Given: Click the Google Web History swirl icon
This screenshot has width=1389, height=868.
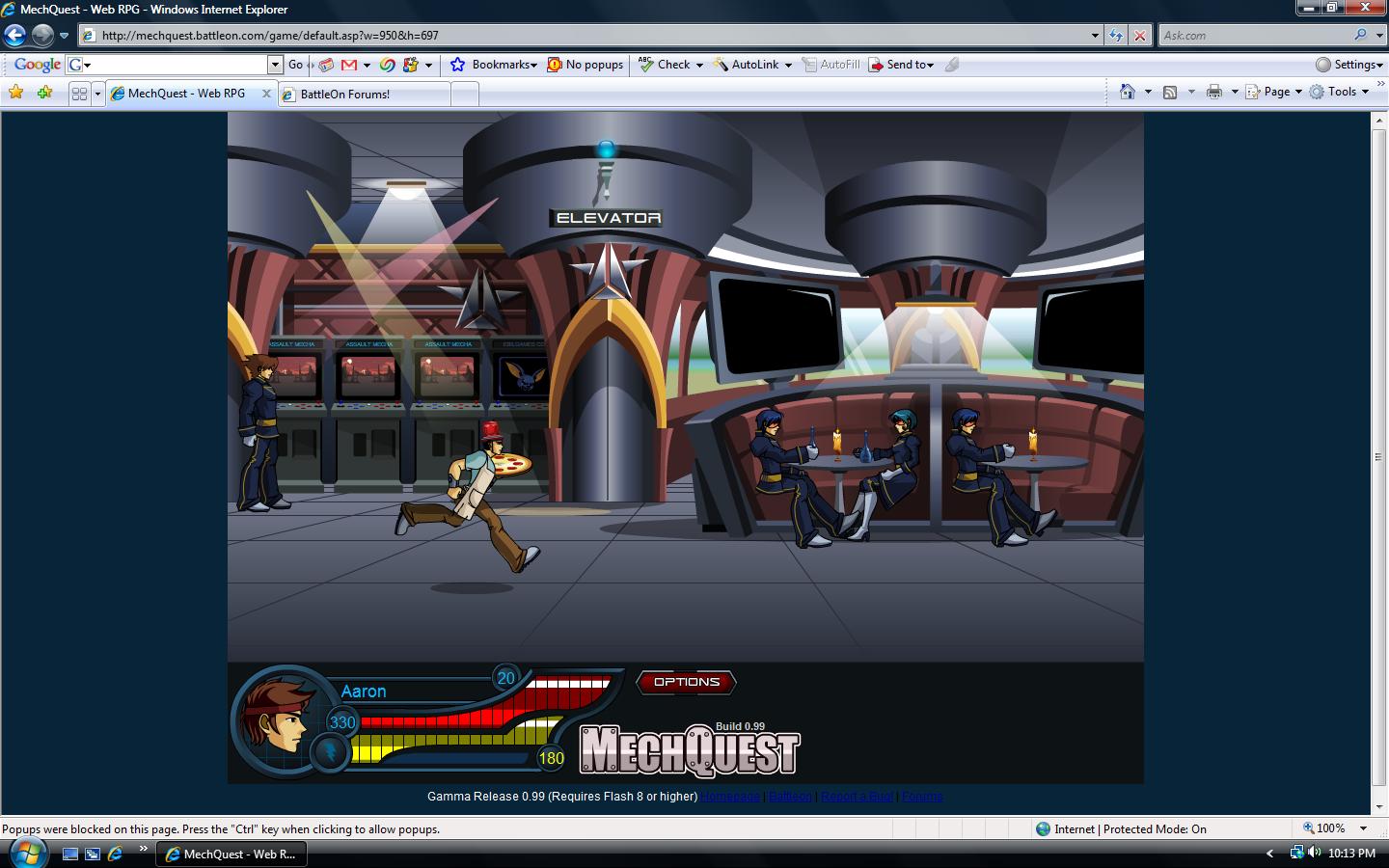Looking at the screenshot, I should click(x=387, y=65).
